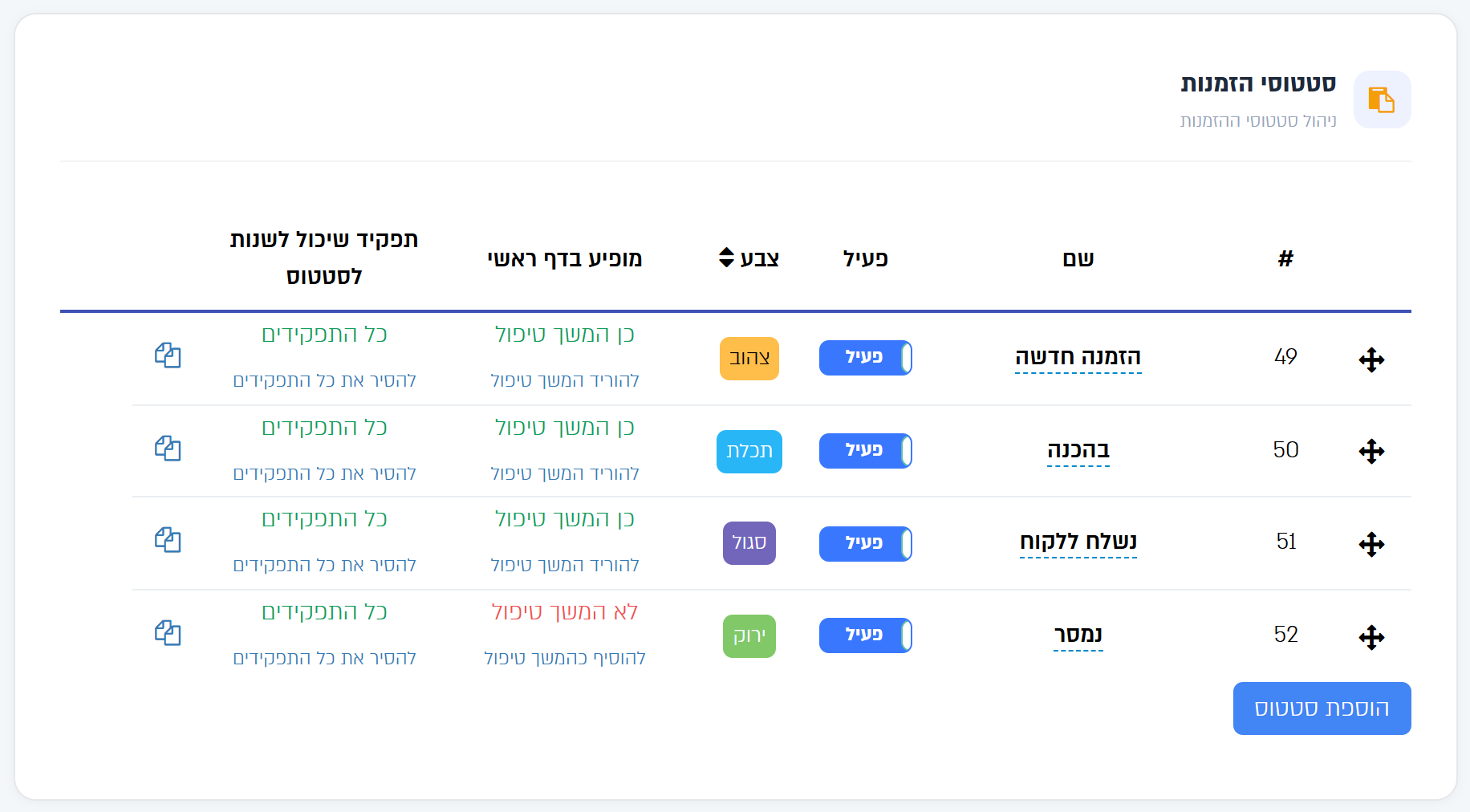Click the מופיע בדף ראשי column header

pos(565,258)
